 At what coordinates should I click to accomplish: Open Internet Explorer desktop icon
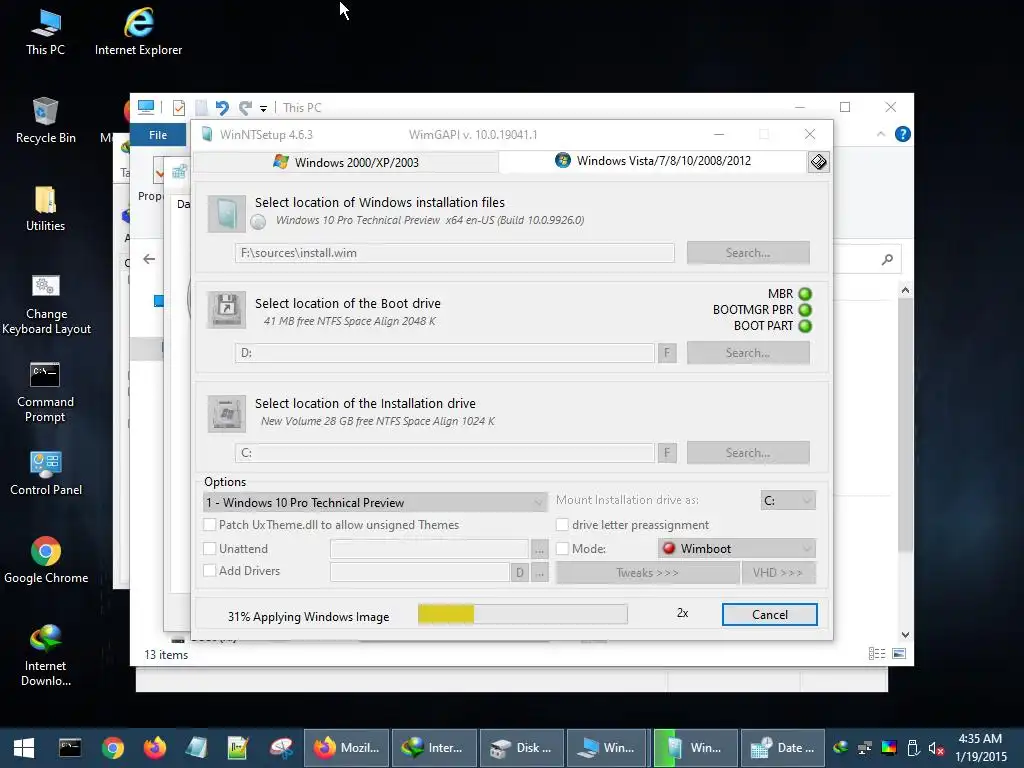click(x=138, y=33)
